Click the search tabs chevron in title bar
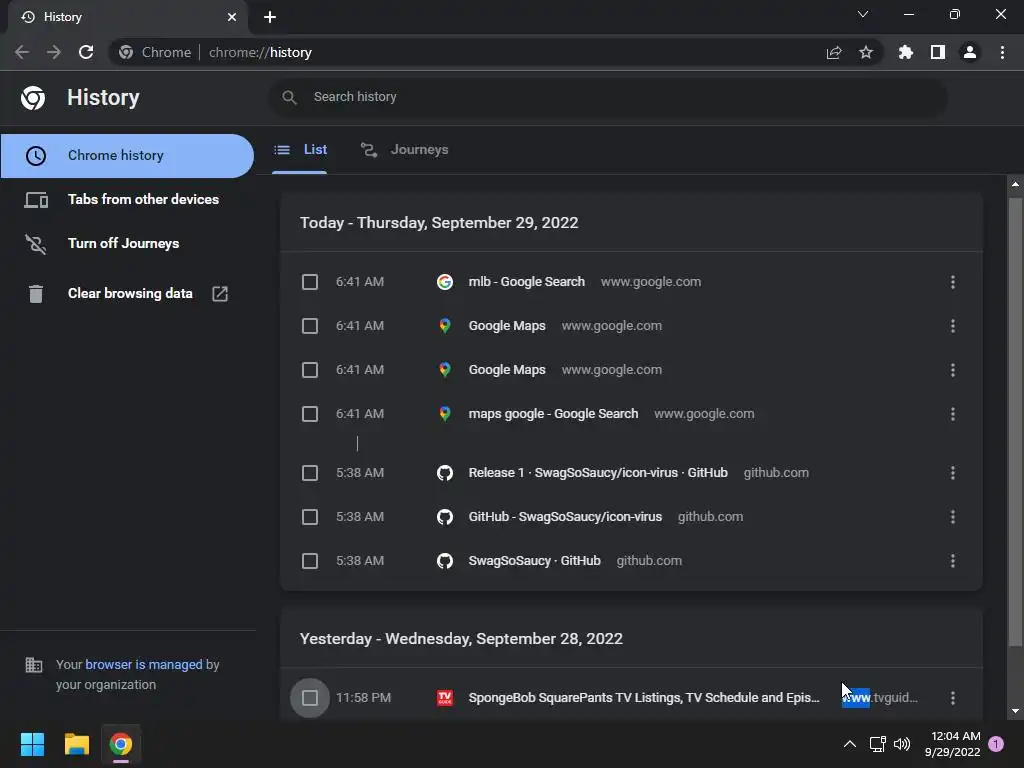 [863, 14]
